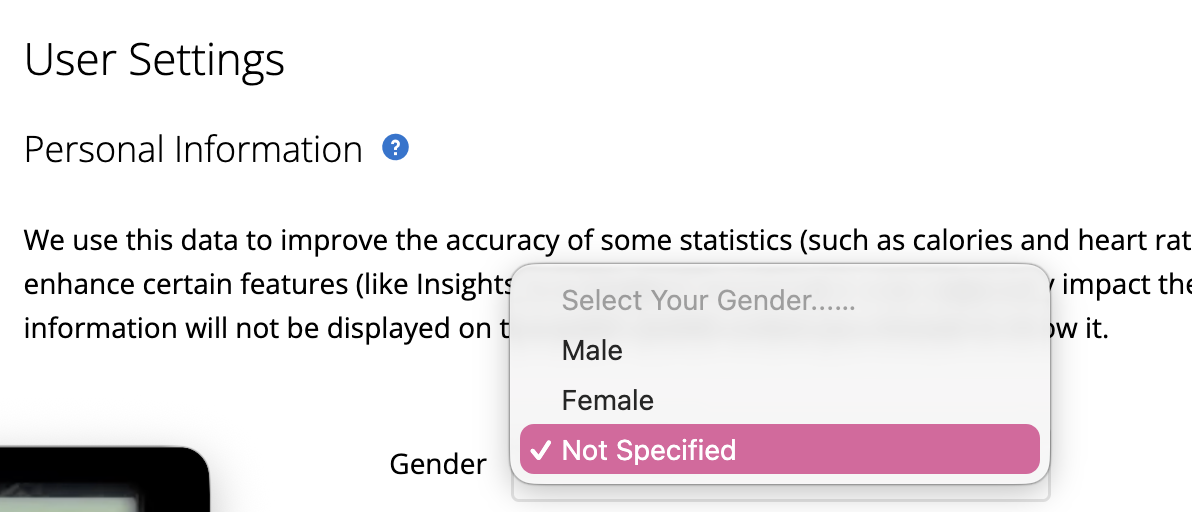Screen dimensions: 1192x512
Task: Pick the highlighted "Not Specified" option
Action: tap(648, 450)
